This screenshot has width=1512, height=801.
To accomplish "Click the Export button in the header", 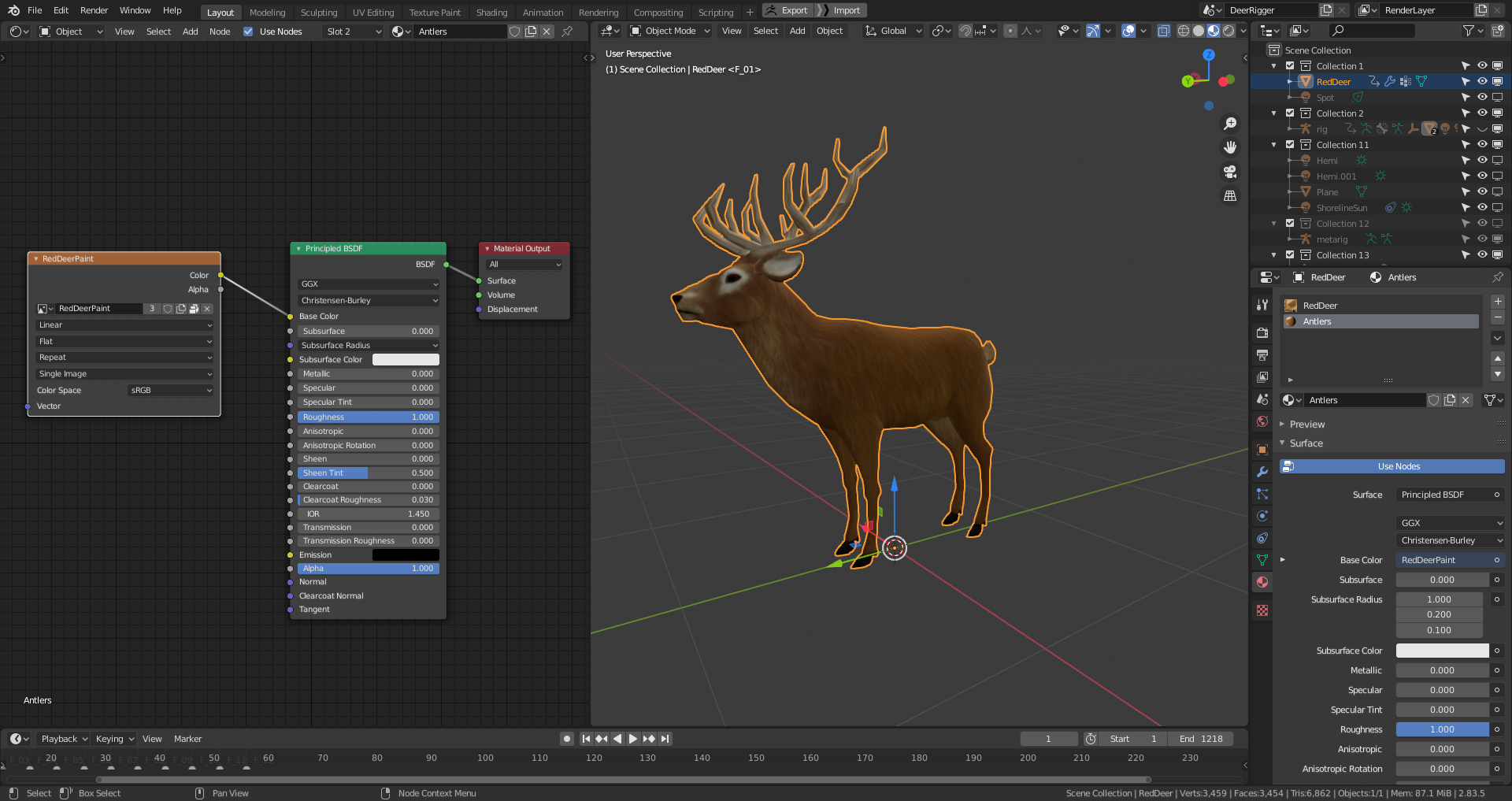I will point(787,10).
